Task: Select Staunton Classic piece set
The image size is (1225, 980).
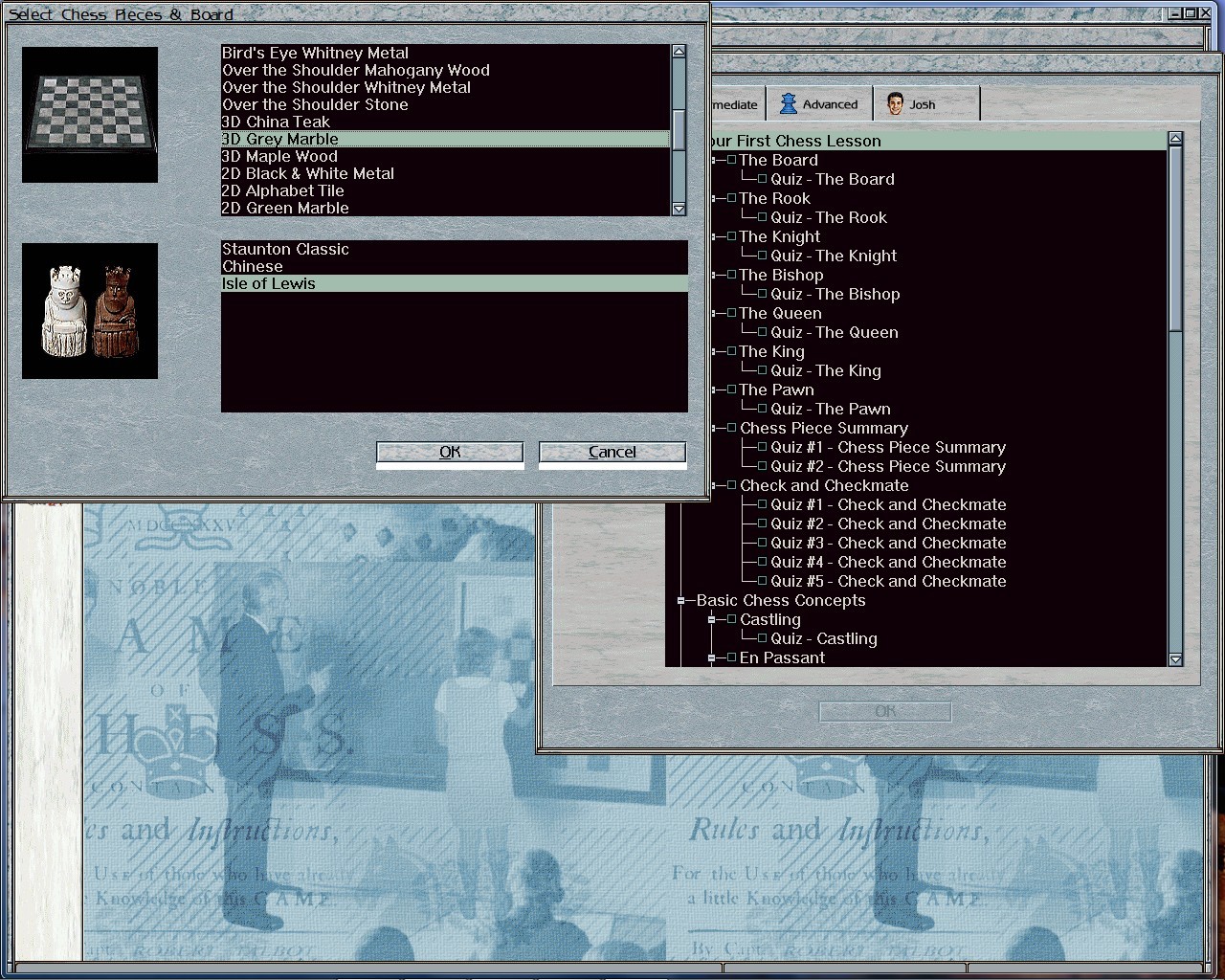Action: [285, 249]
